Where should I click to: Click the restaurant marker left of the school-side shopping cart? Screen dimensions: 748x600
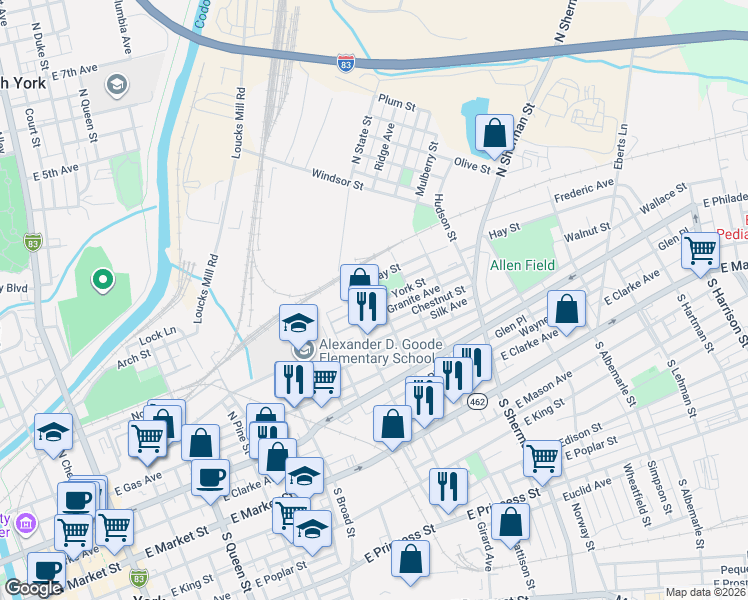294,381
